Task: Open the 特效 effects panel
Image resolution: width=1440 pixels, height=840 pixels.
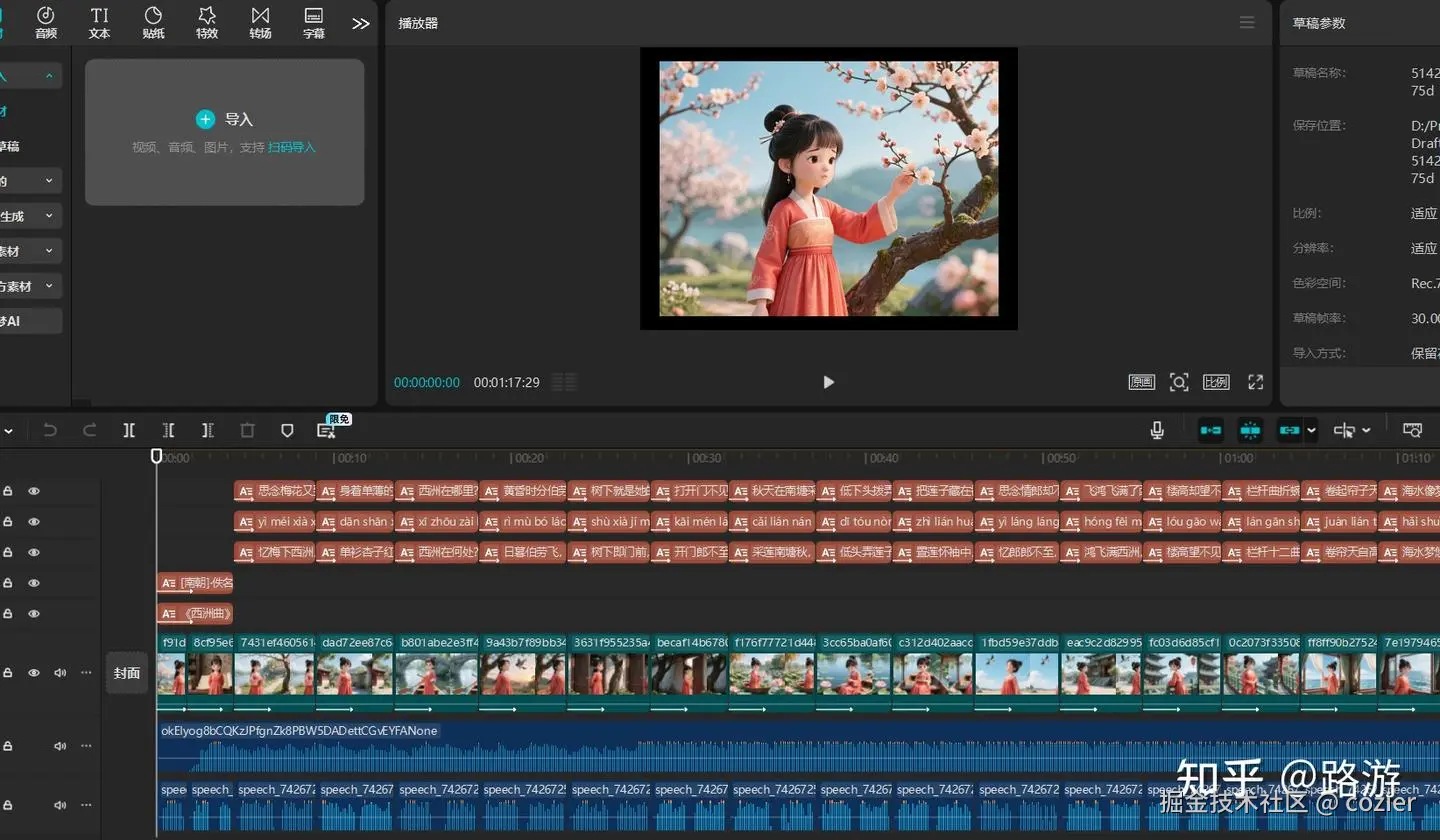Action: 207,22
